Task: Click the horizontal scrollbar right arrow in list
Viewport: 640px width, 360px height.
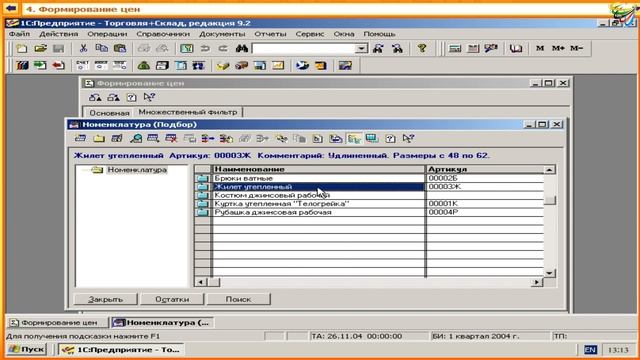Action: point(537,282)
